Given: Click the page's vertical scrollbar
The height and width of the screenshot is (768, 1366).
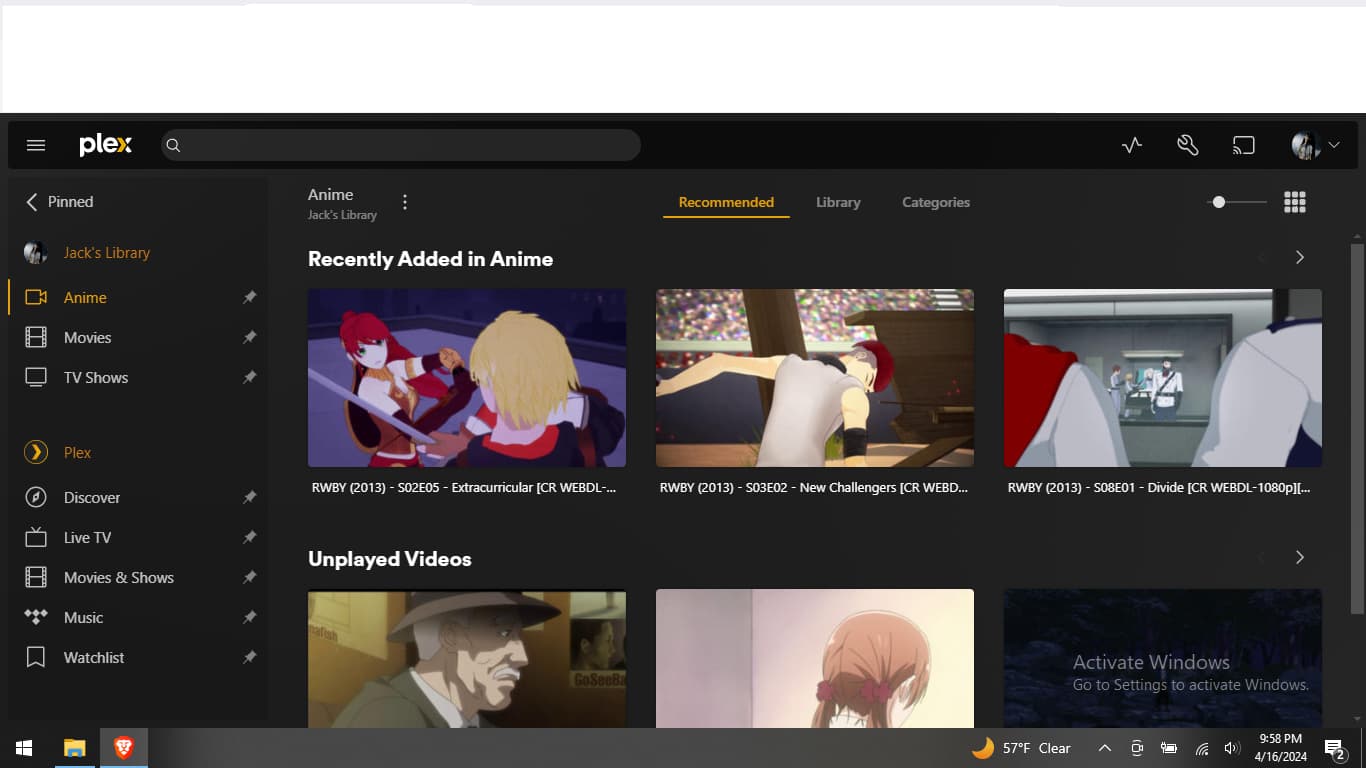Looking at the screenshot, I should click(1357, 430).
